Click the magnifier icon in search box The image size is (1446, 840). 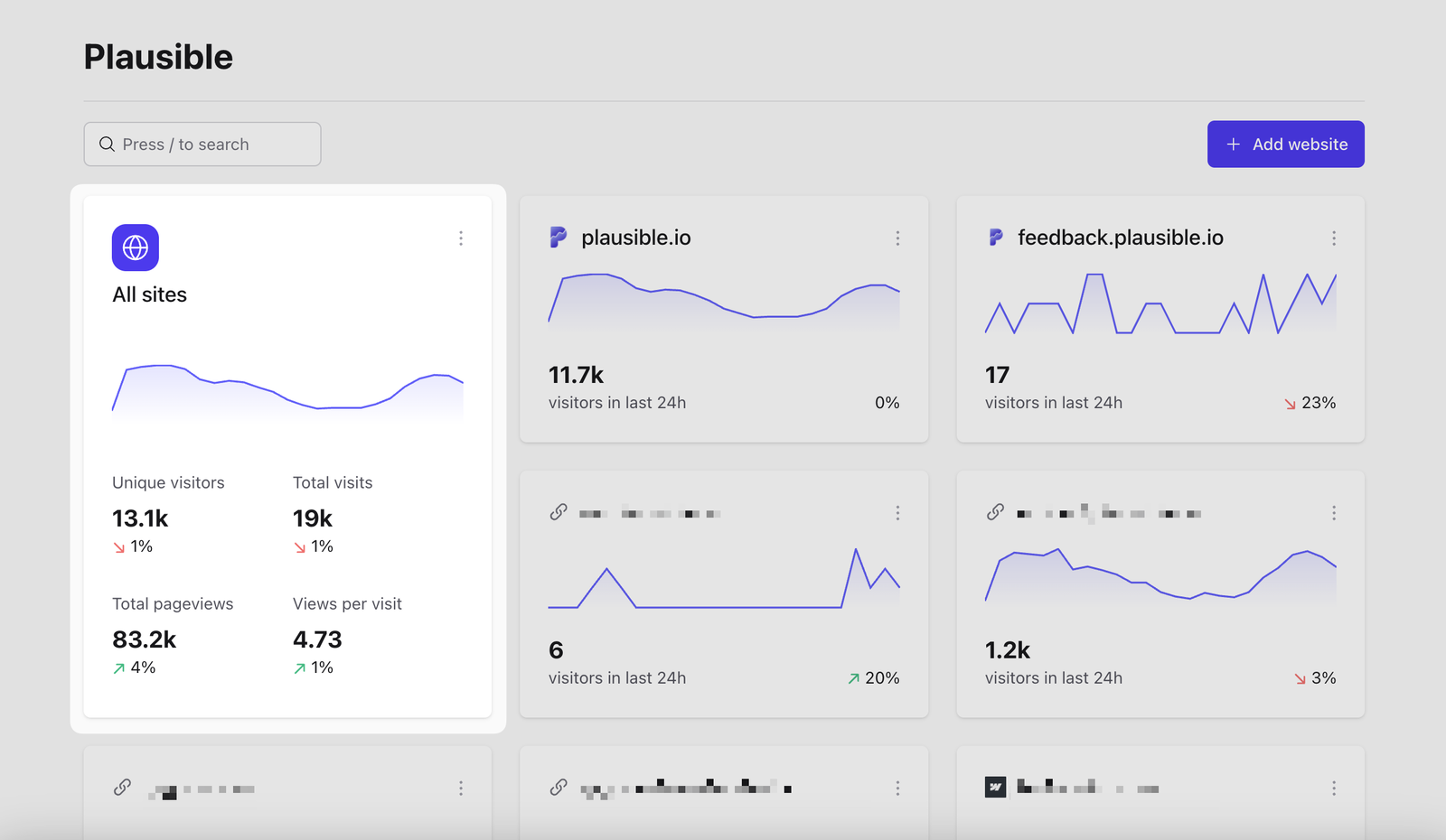[x=107, y=145]
